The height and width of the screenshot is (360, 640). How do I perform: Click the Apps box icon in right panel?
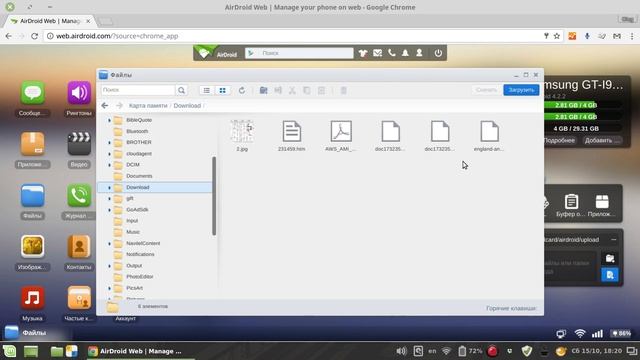pos(602,202)
